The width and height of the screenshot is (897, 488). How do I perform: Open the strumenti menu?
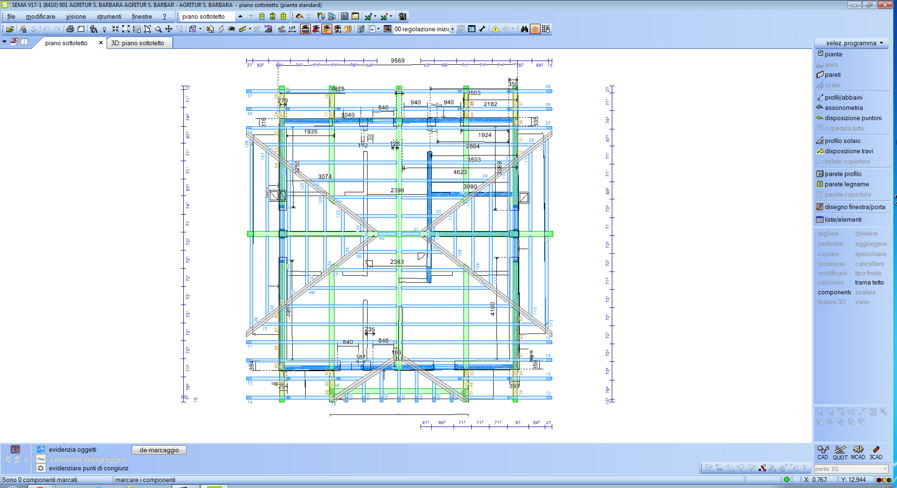pyautogui.click(x=108, y=17)
